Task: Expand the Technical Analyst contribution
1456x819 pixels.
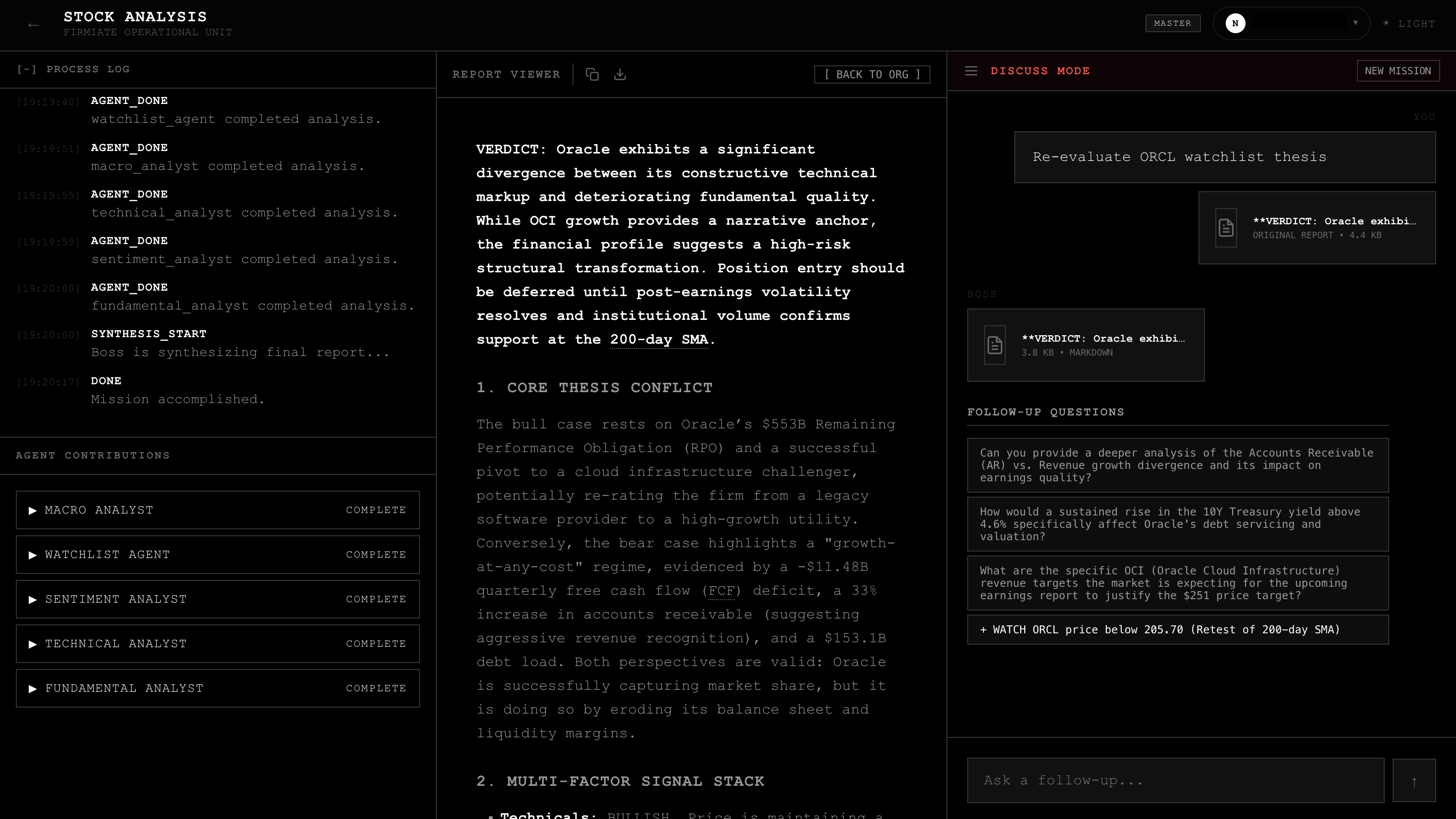Action: 217,644
